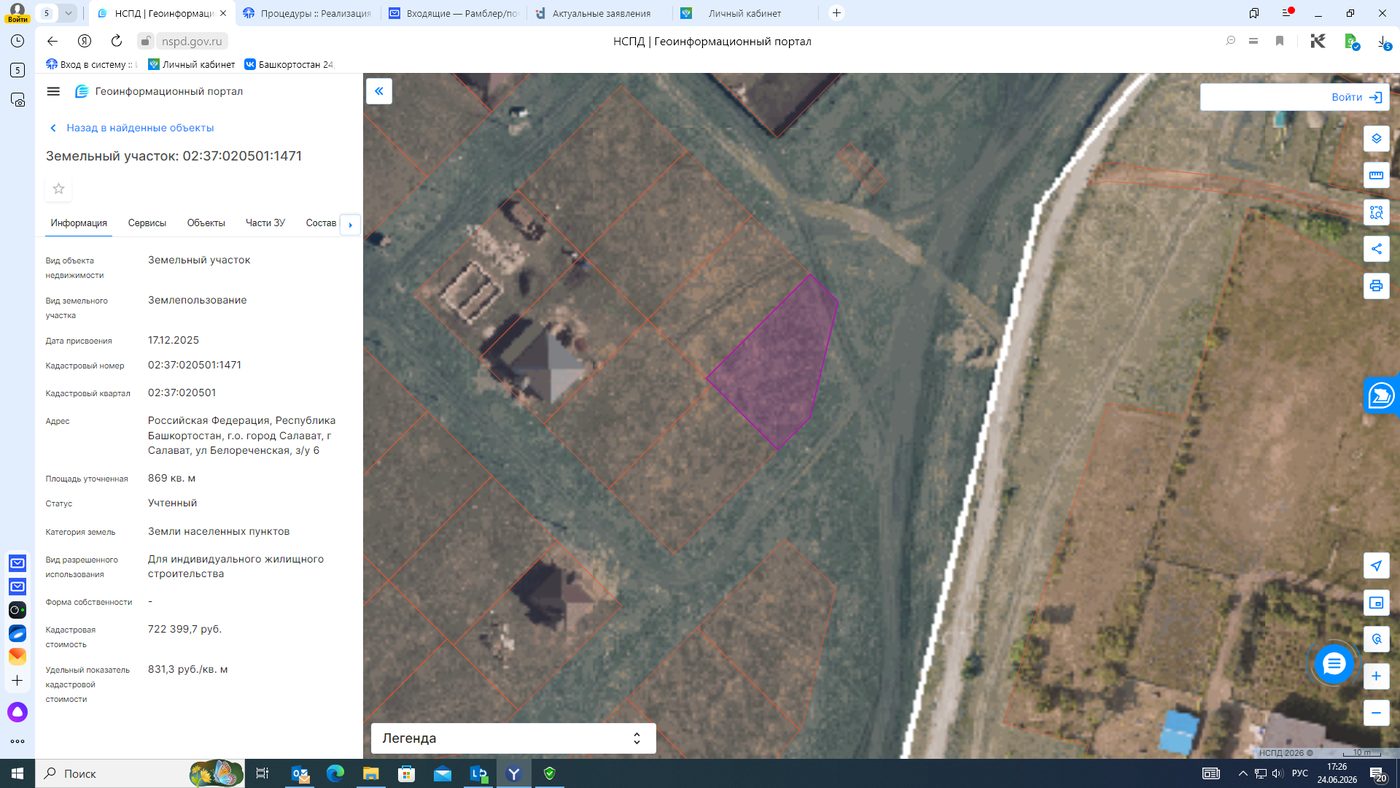The width and height of the screenshot is (1400, 788).
Task: Zoom in the map with plus button
Action: [1376, 677]
